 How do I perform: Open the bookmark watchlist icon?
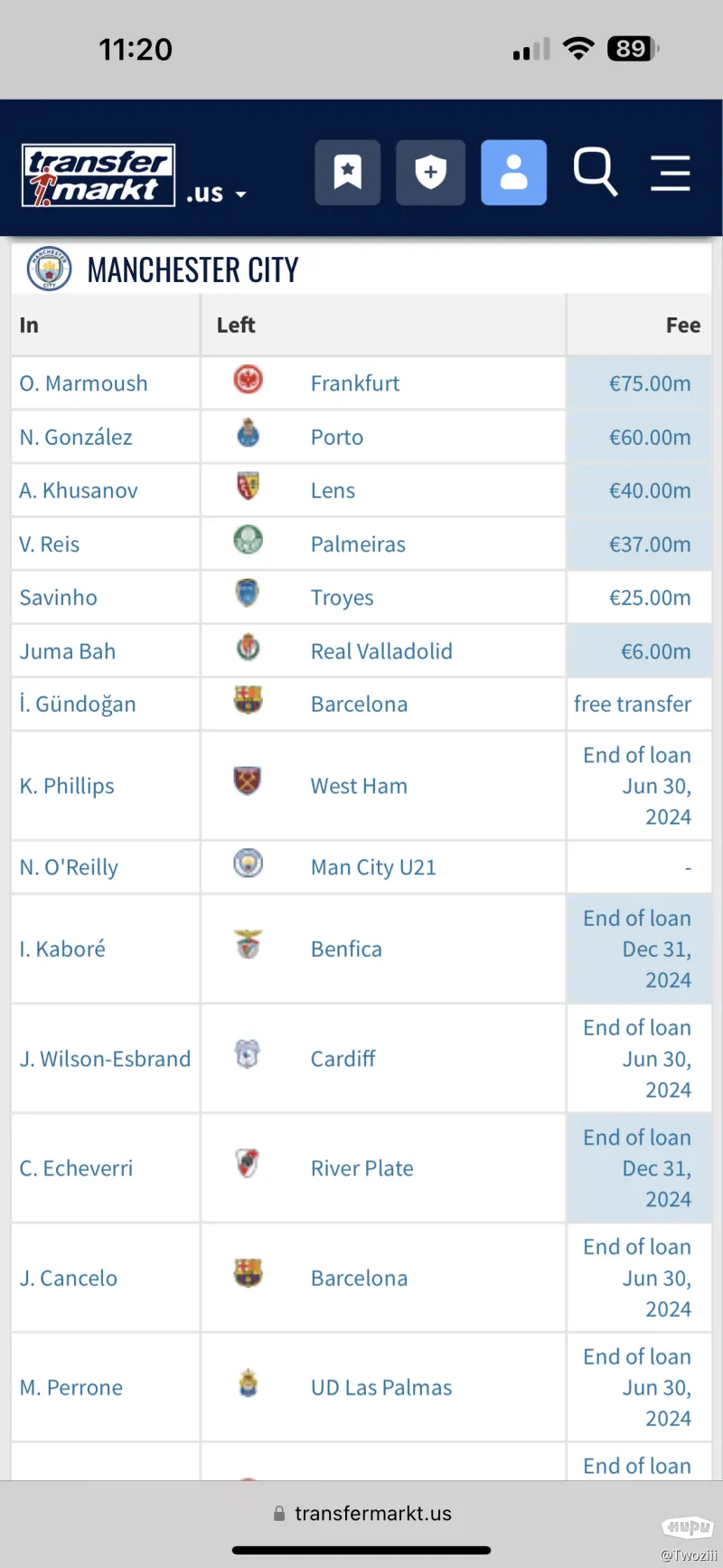[x=347, y=173]
